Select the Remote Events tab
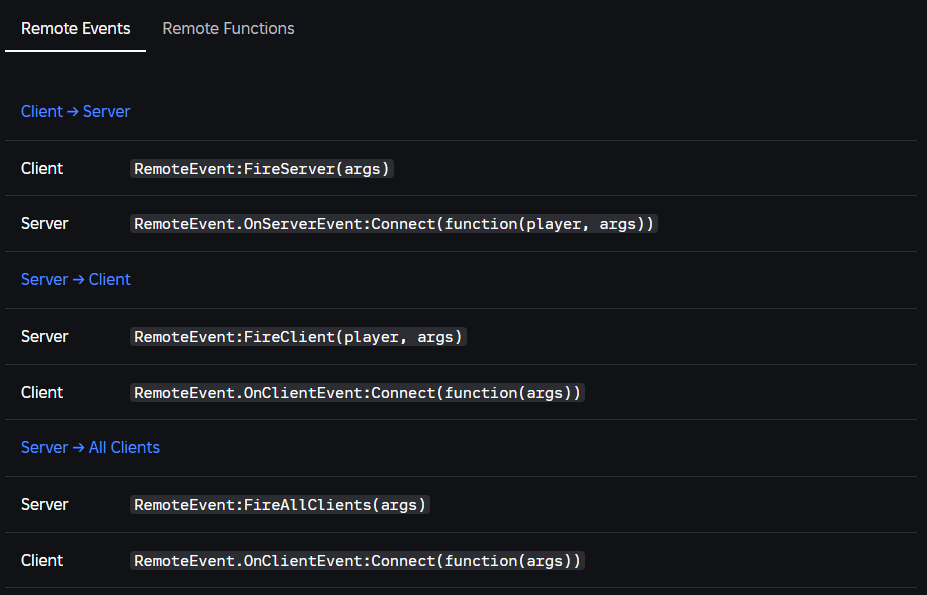The height and width of the screenshot is (595, 927). [75, 28]
